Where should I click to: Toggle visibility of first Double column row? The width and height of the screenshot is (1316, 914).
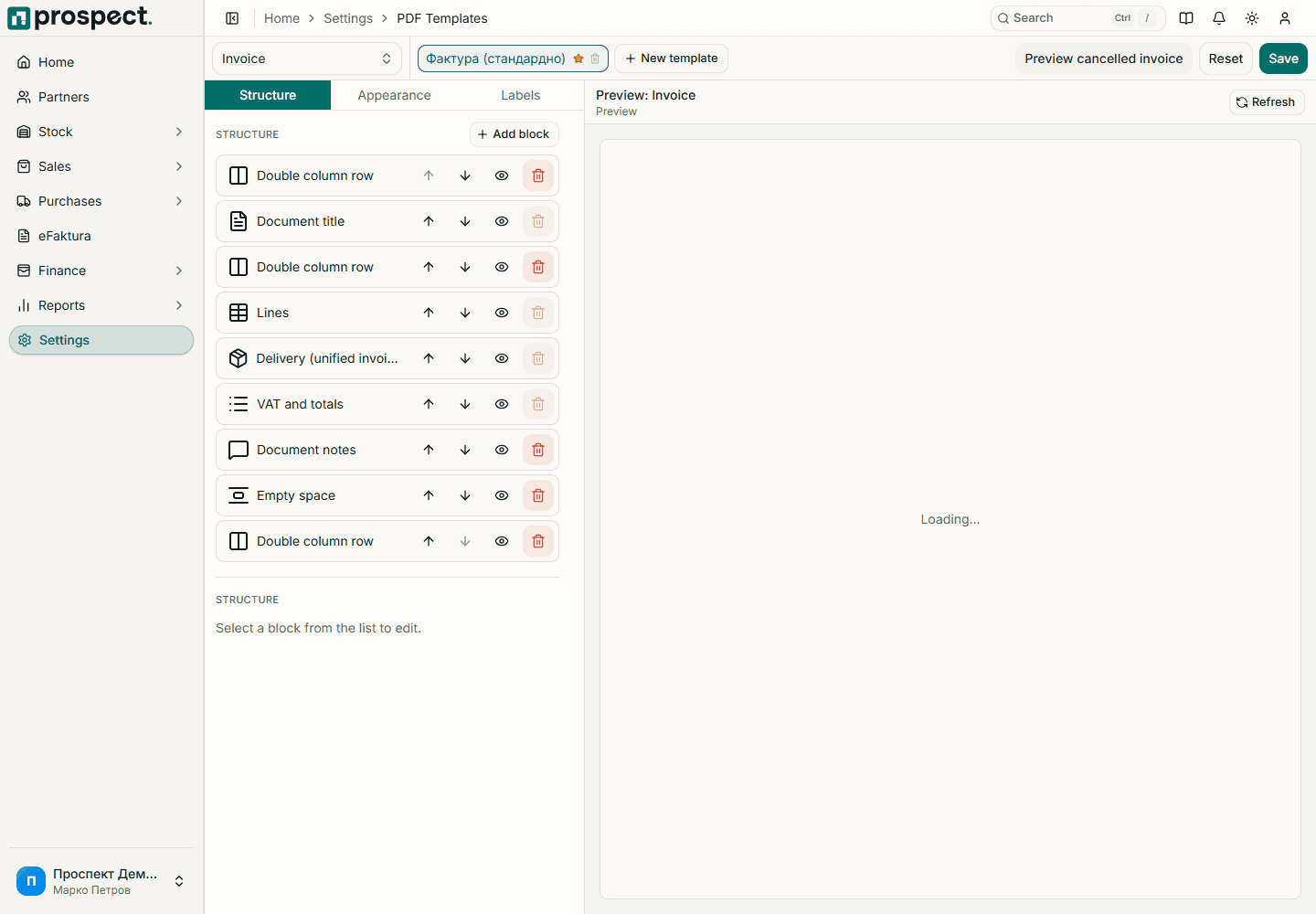coord(502,175)
